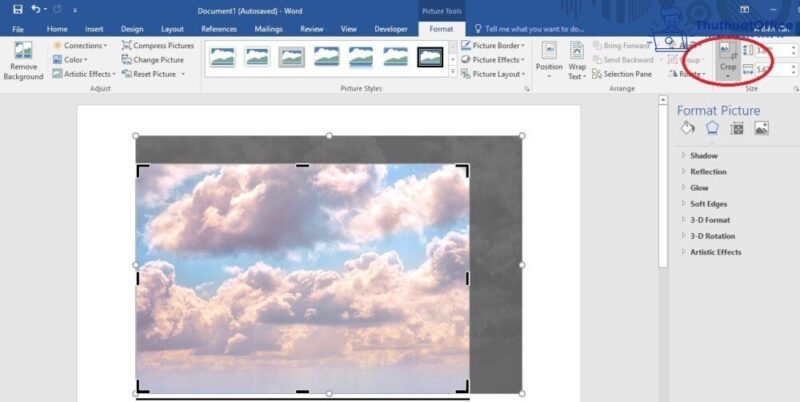Expand the Soft Edges section
Viewport: 800px width, 402px height.
coord(708,204)
